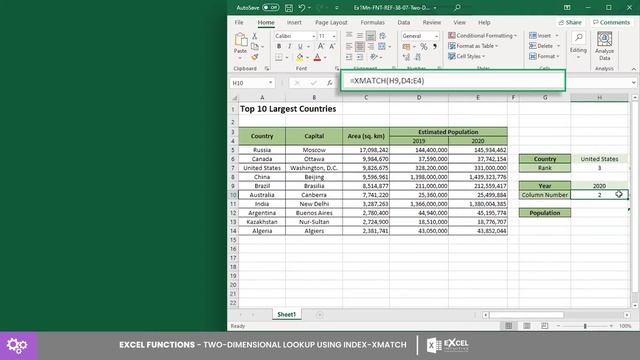Activate the Format Painter brush
The height and width of the screenshot is (360, 640).
(x=255, y=57)
